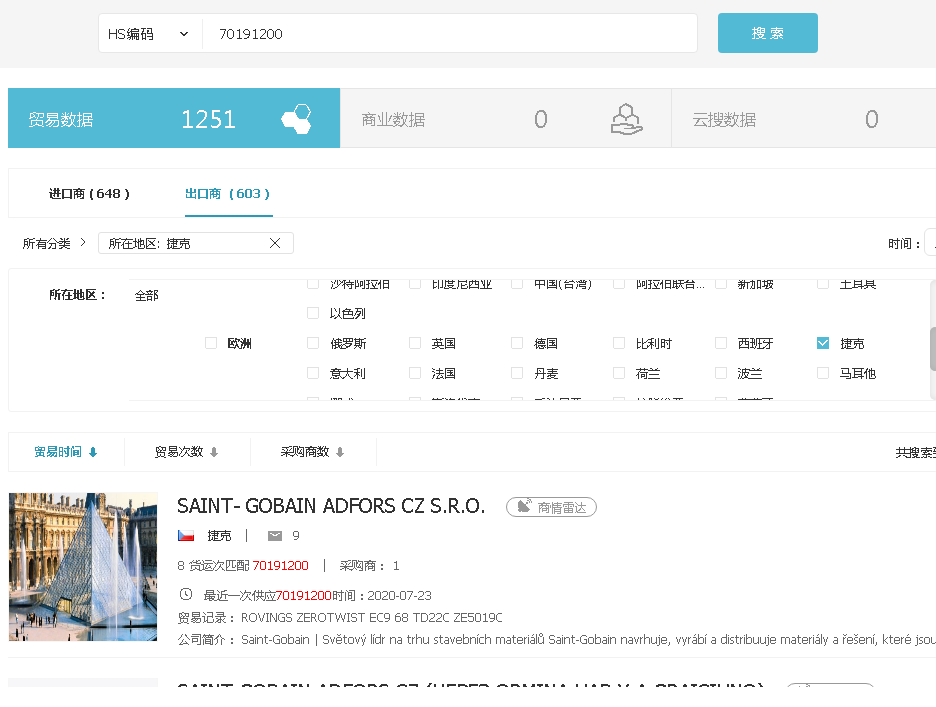936x707 pixels.
Task: Click the 采购商数 sort arrow icon
Action: (340, 453)
